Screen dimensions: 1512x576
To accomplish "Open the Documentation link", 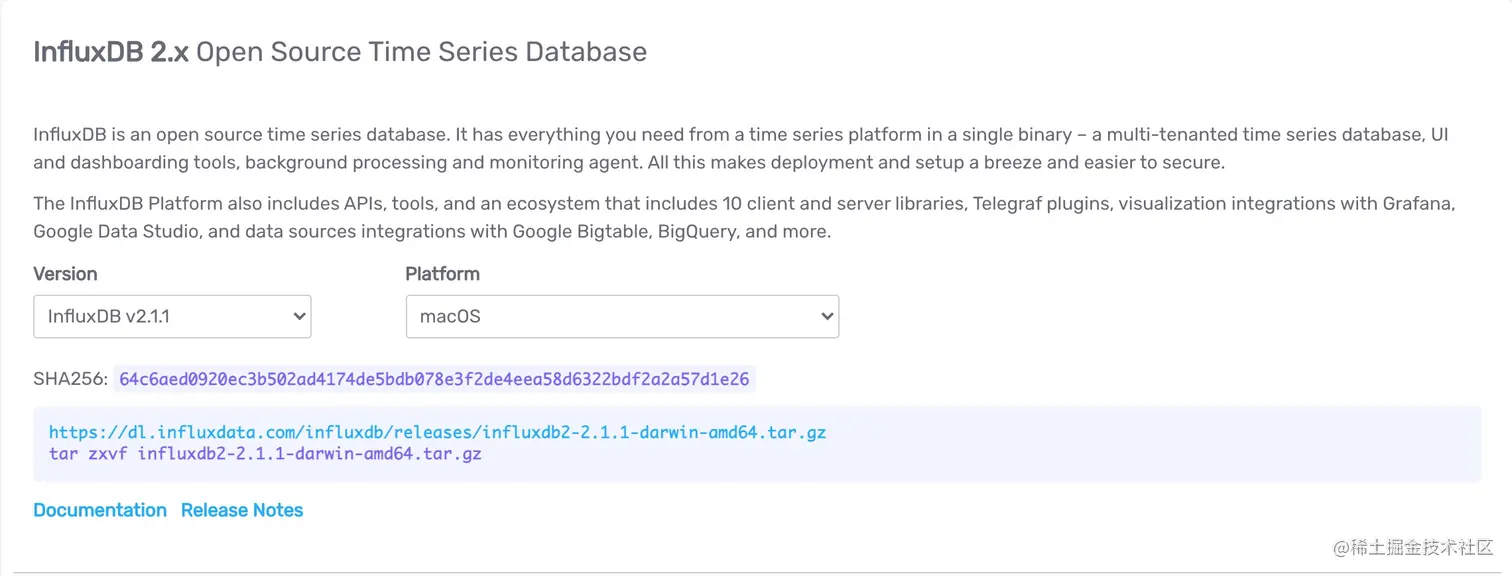I will click(99, 510).
